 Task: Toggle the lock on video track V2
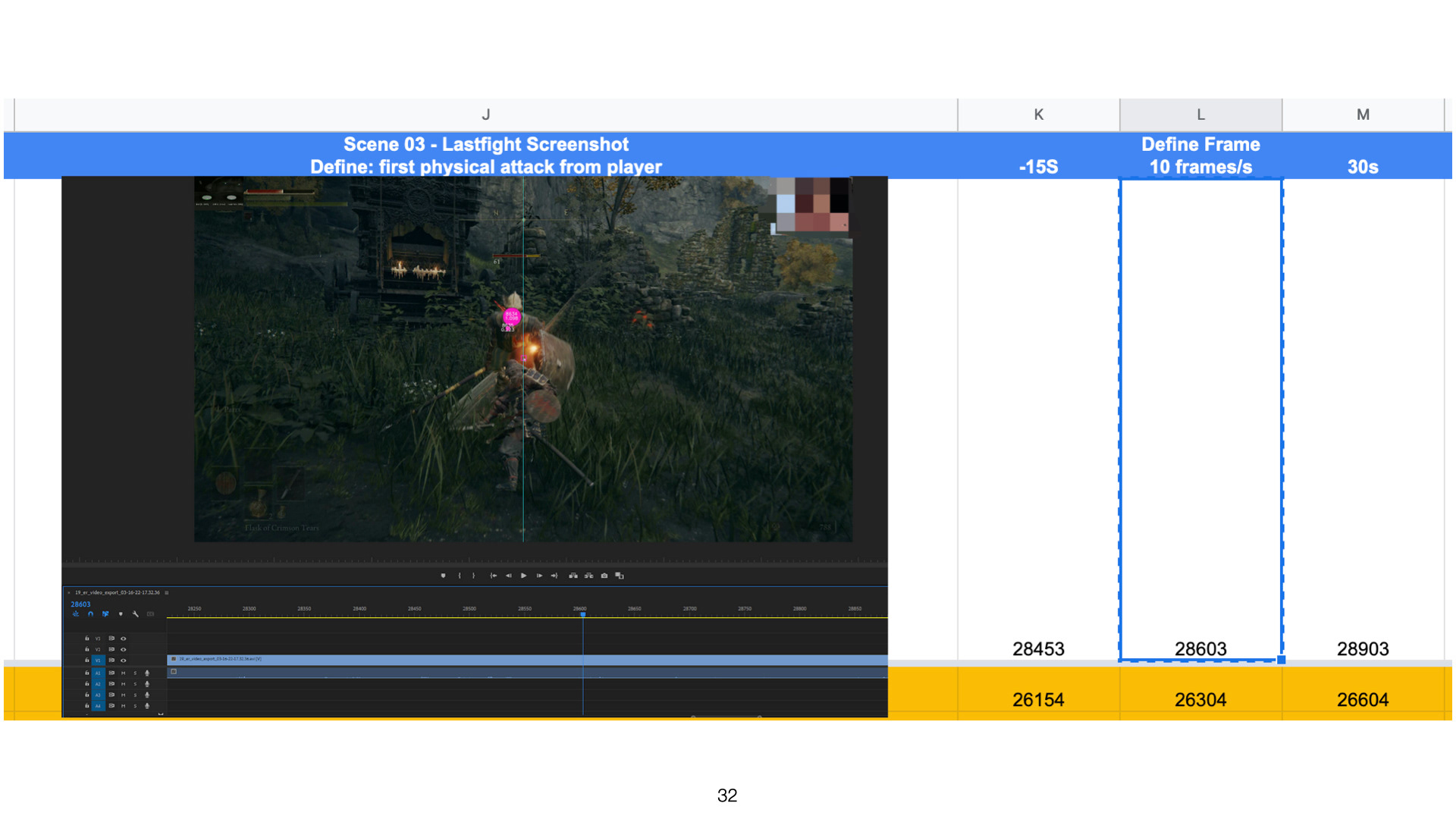point(86,649)
